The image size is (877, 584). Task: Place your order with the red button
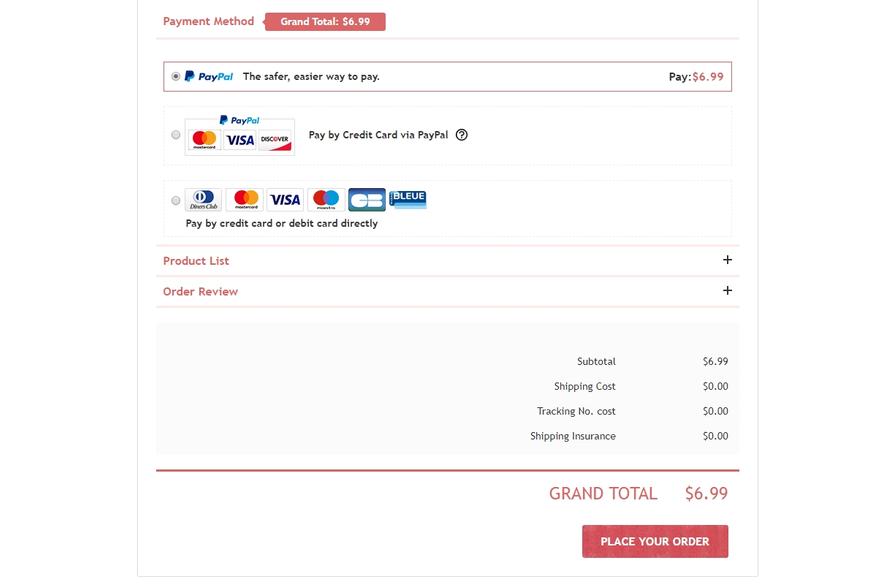point(655,541)
